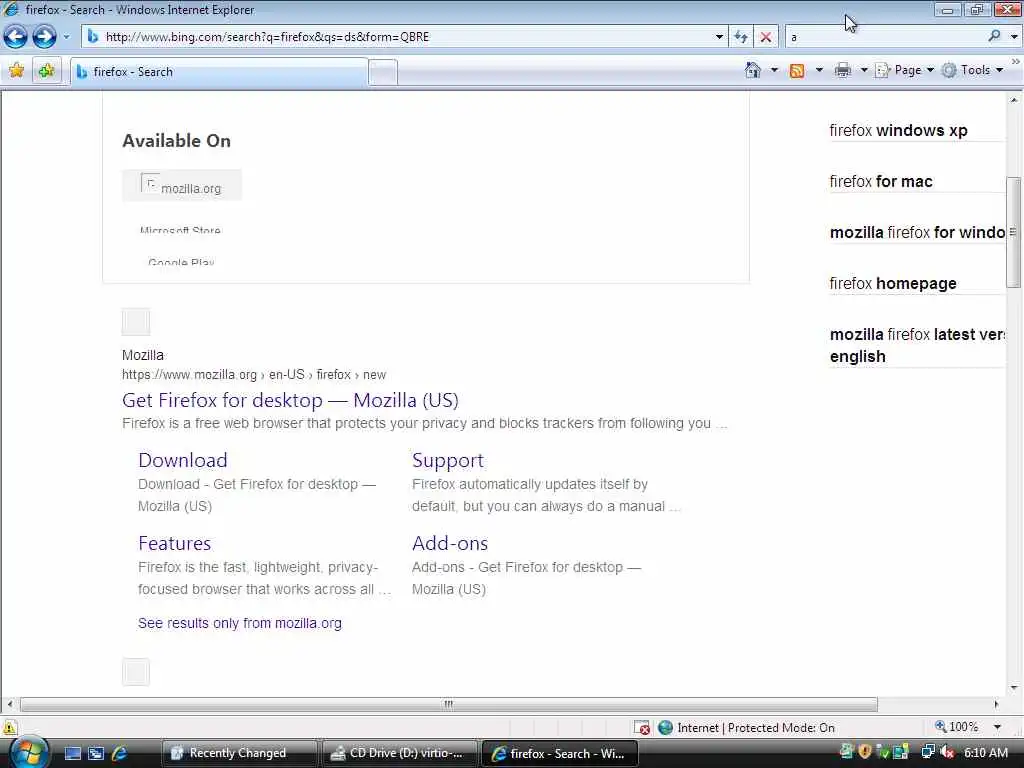The width and height of the screenshot is (1024, 768).
Task: Click the network tray icon
Action: pos(927,752)
